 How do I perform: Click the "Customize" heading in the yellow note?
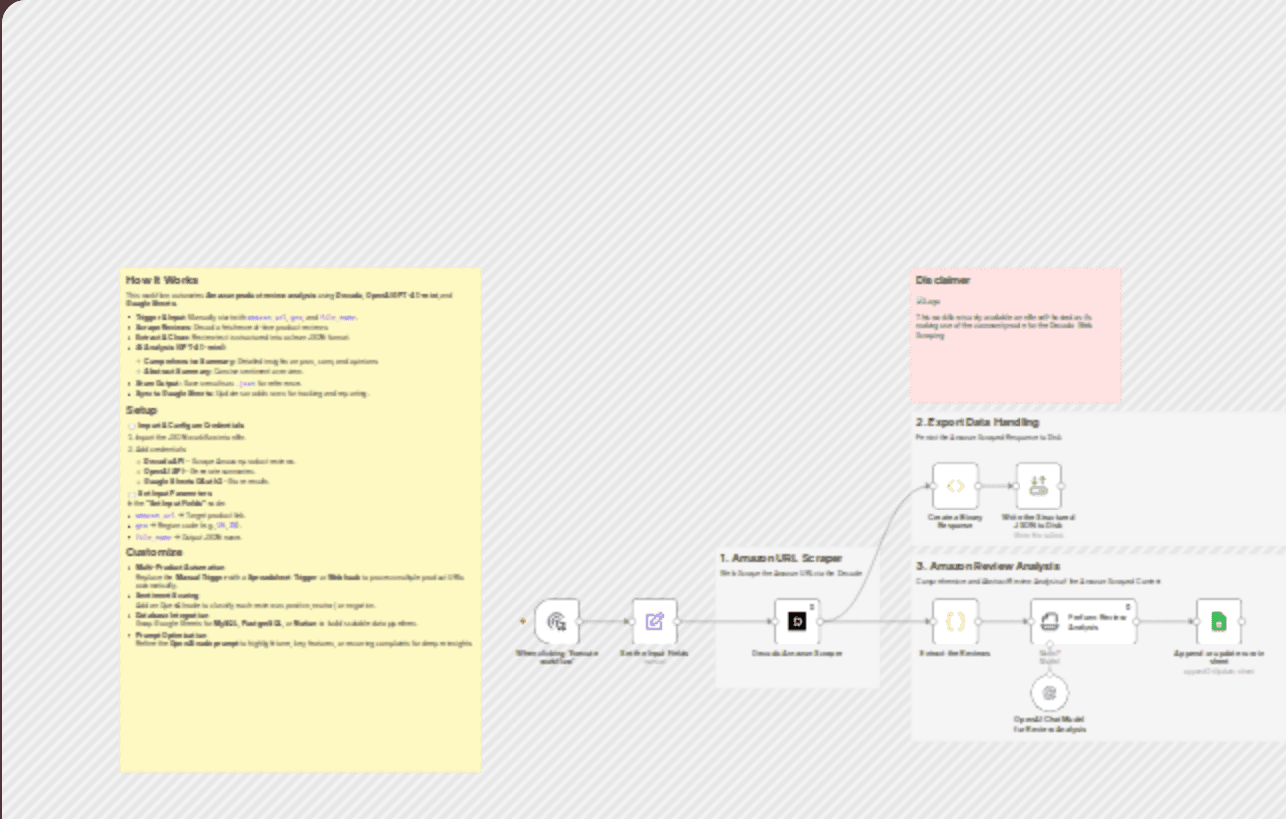[x=154, y=552]
